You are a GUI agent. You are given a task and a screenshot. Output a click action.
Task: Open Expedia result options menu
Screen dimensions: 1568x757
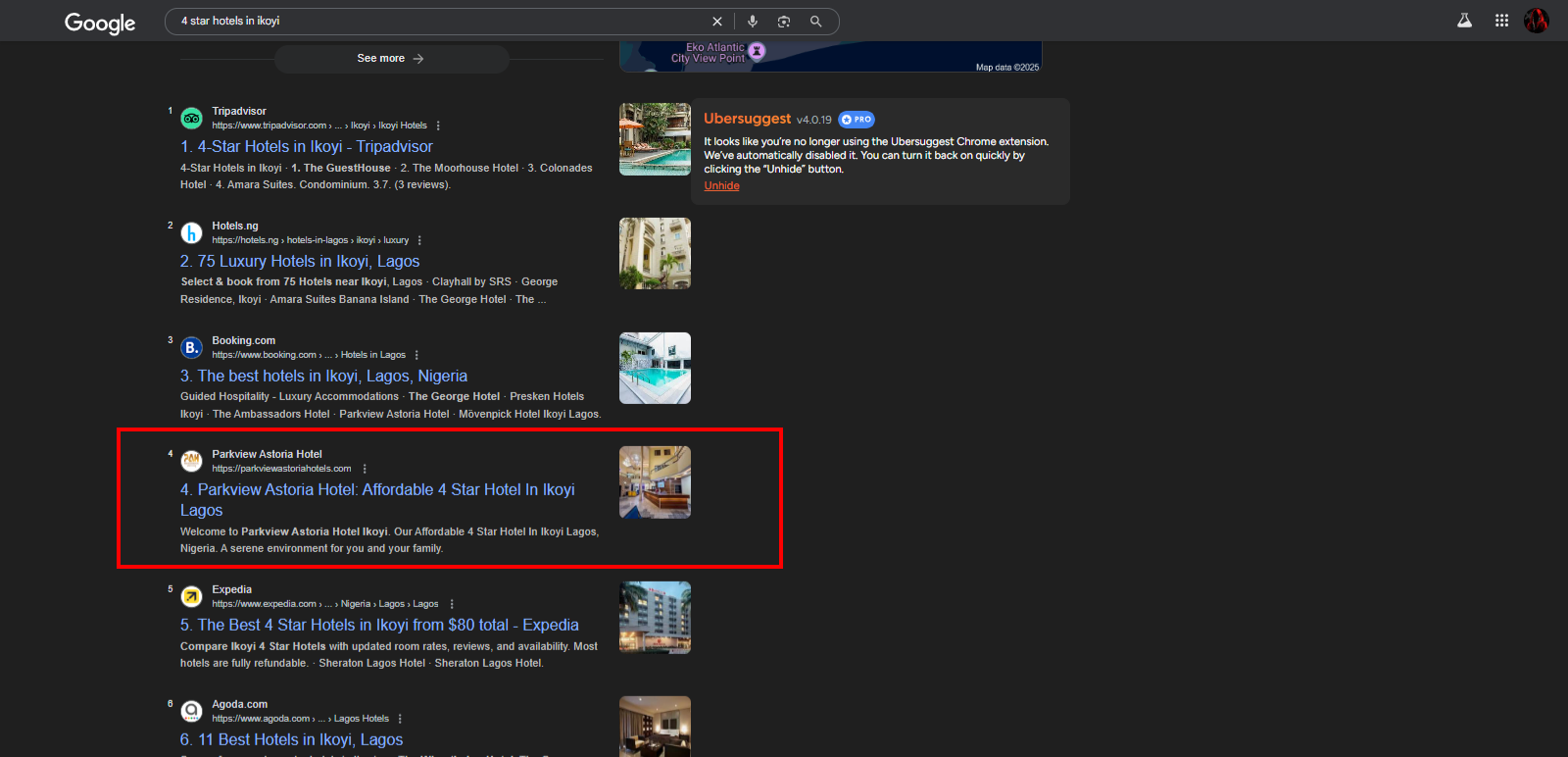point(452,604)
